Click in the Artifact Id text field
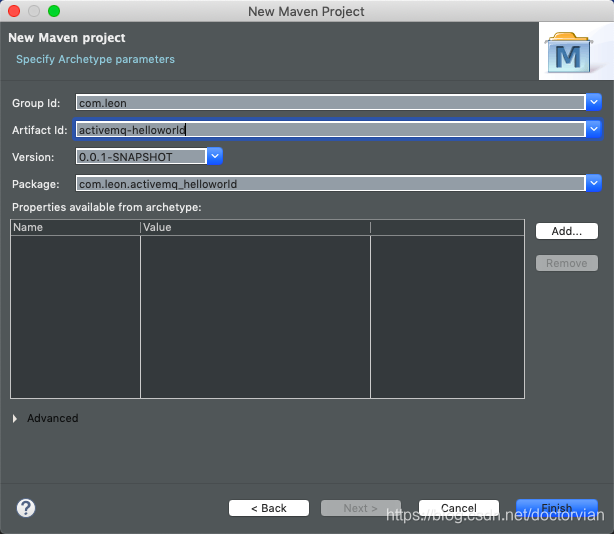614x534 pixels. tap(330, 129)
